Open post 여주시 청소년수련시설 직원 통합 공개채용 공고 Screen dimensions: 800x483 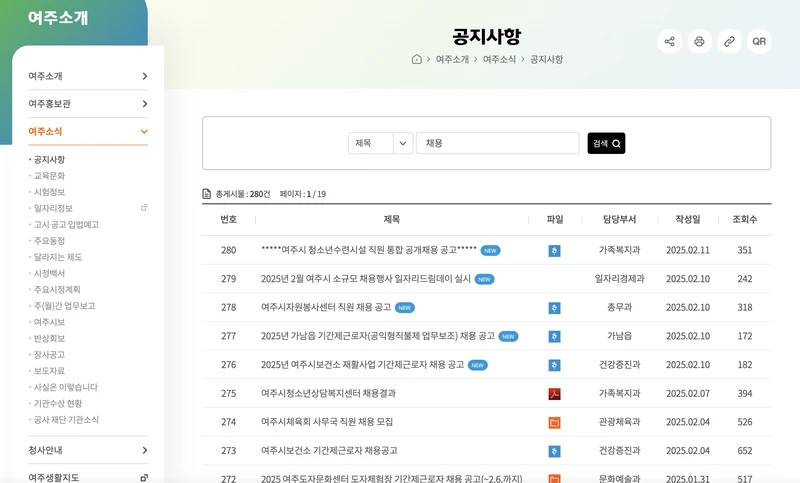369,250
